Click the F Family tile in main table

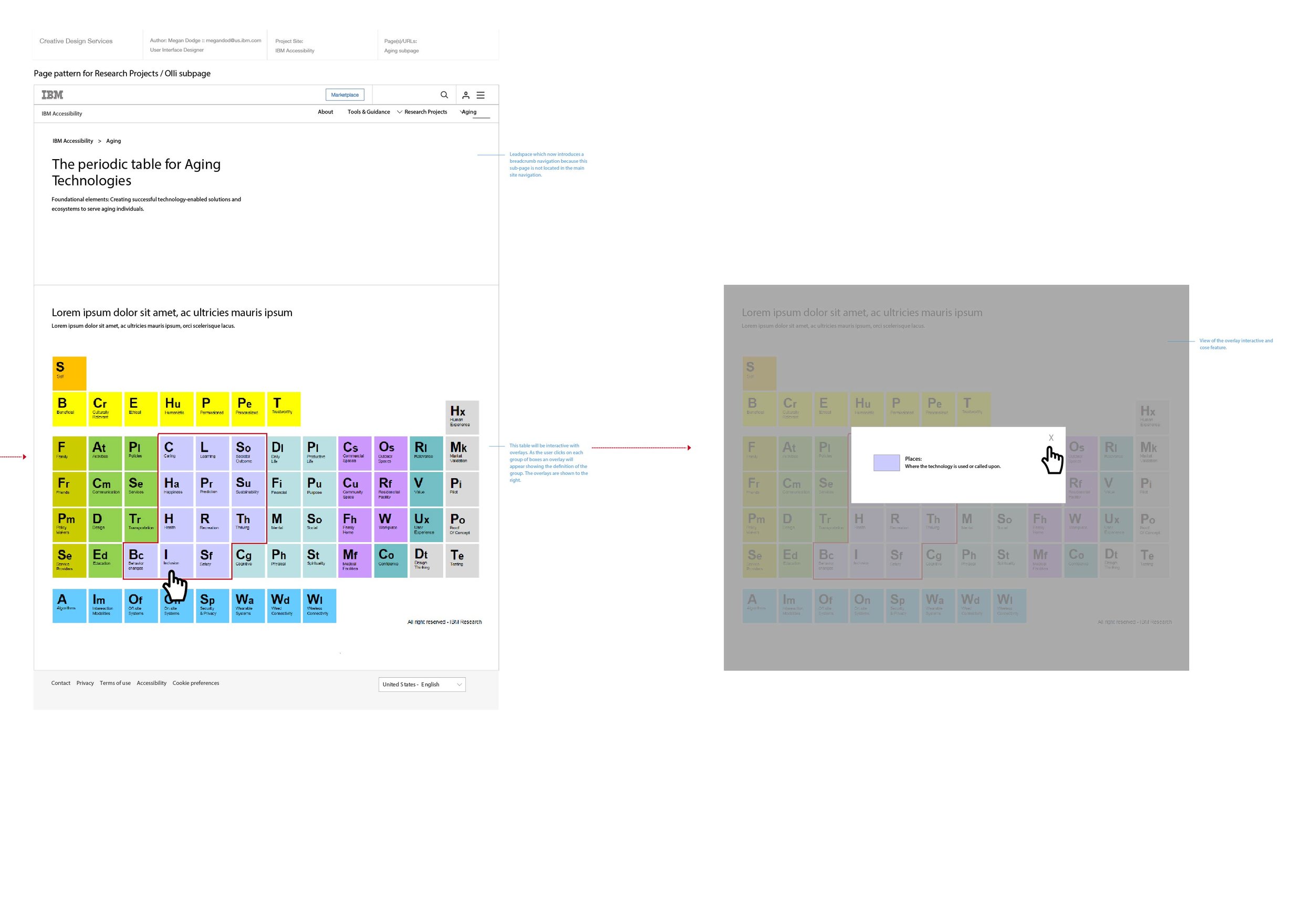[69, 454]
